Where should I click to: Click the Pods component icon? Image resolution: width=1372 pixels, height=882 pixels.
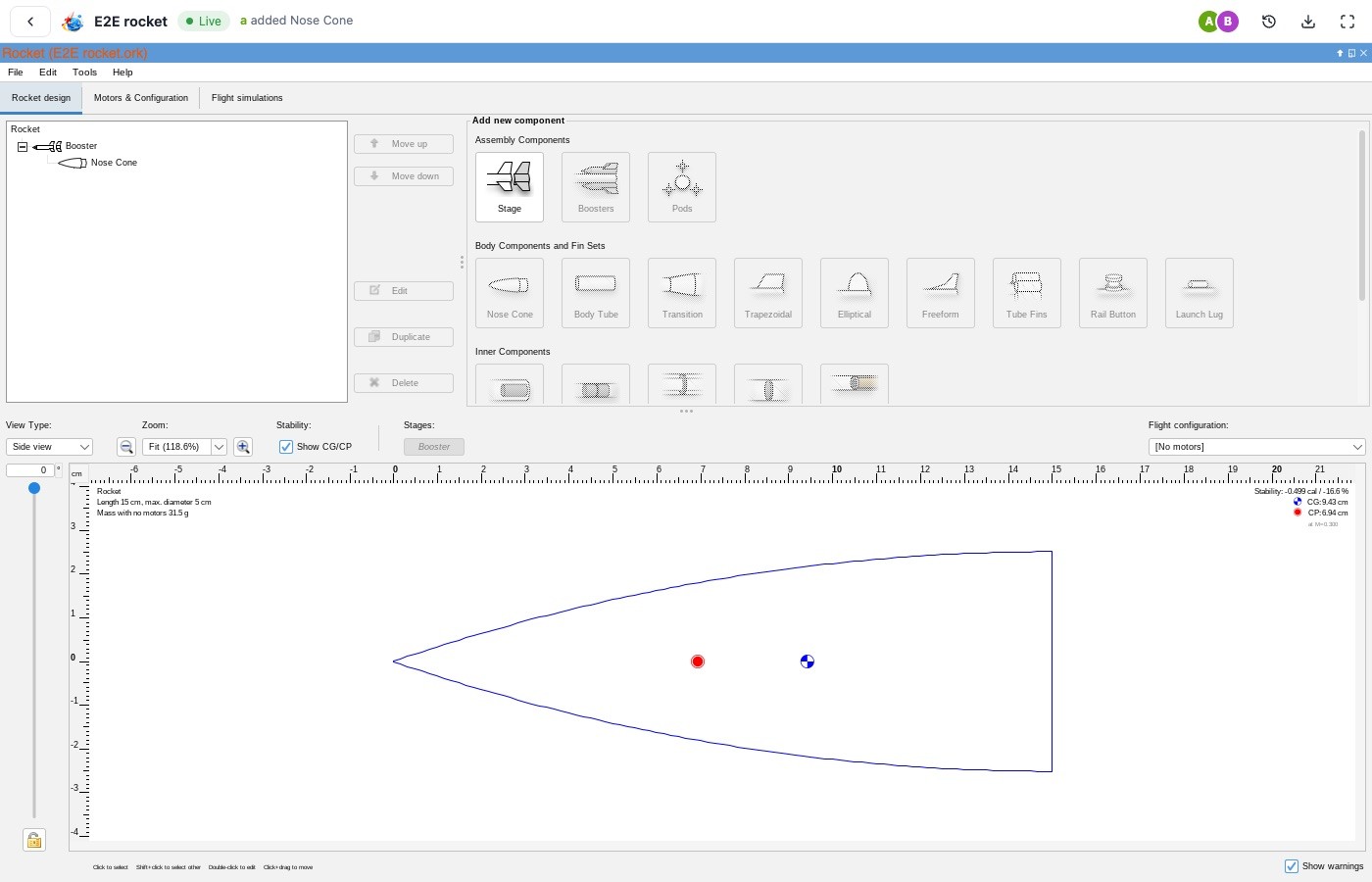tap(682, 187)
